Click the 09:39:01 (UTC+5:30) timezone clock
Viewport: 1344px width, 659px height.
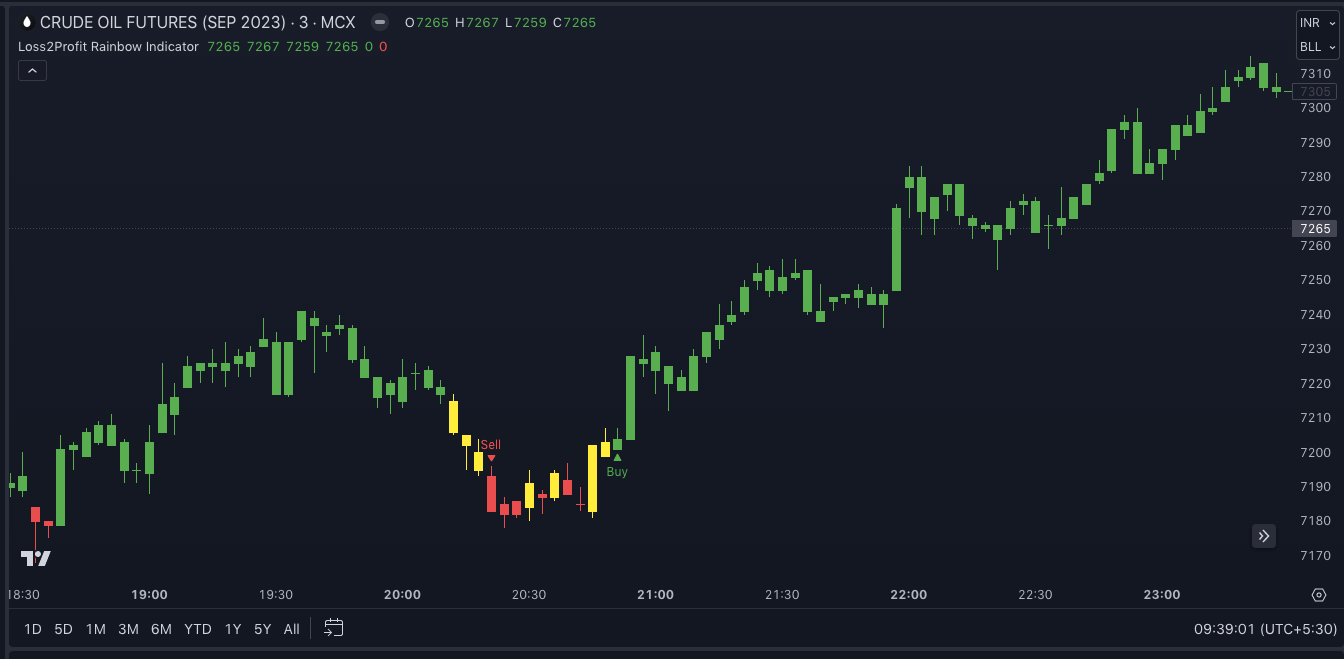tap(1264, 629)
